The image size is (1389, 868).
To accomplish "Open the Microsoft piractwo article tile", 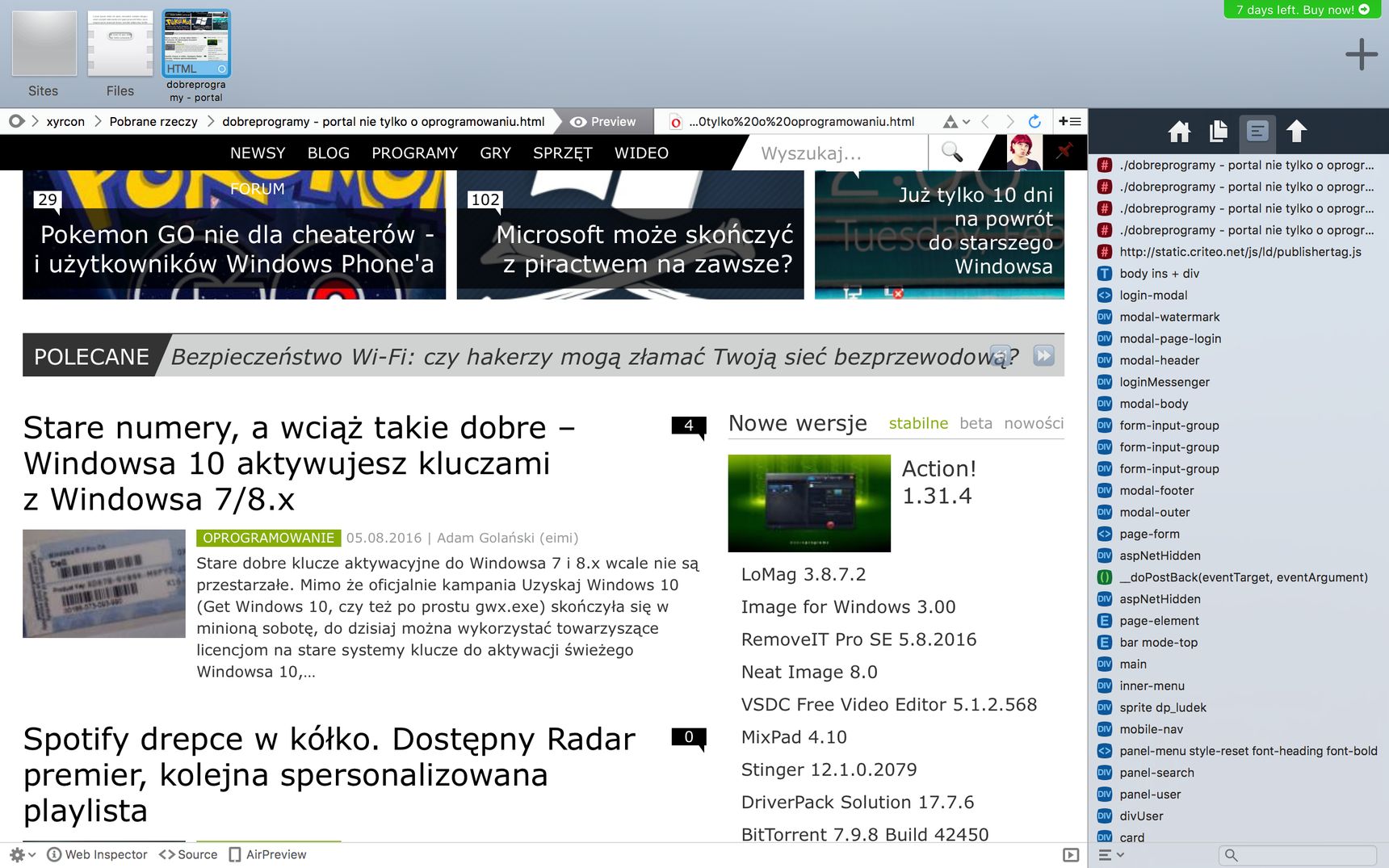I will point(630,234).
